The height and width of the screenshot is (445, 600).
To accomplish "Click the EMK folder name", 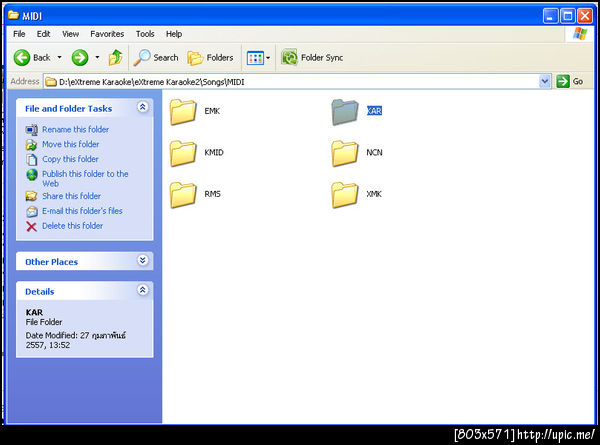I will point(212,111).
